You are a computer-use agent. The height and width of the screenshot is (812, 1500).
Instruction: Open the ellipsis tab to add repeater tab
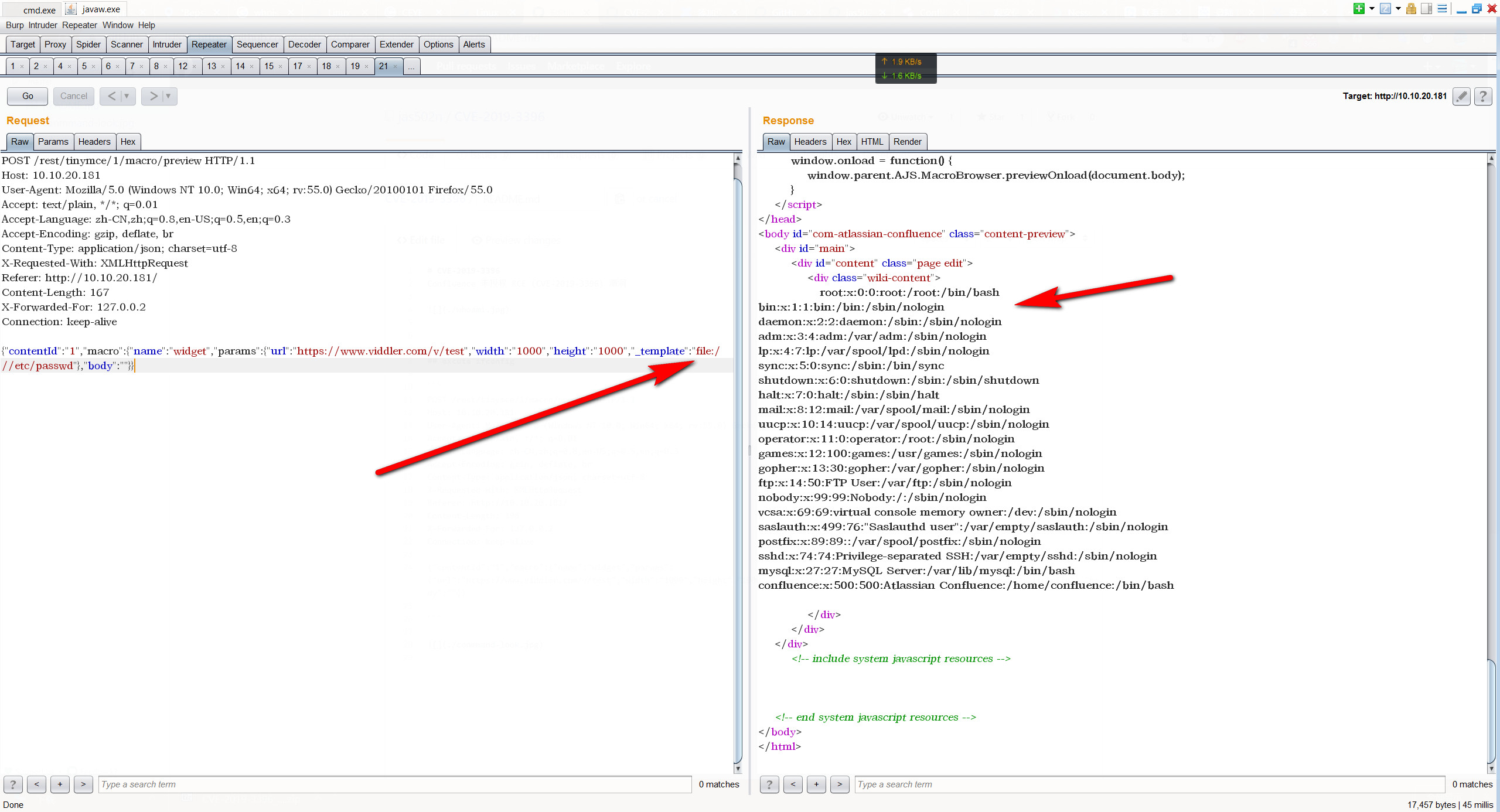tap(411, 66)
